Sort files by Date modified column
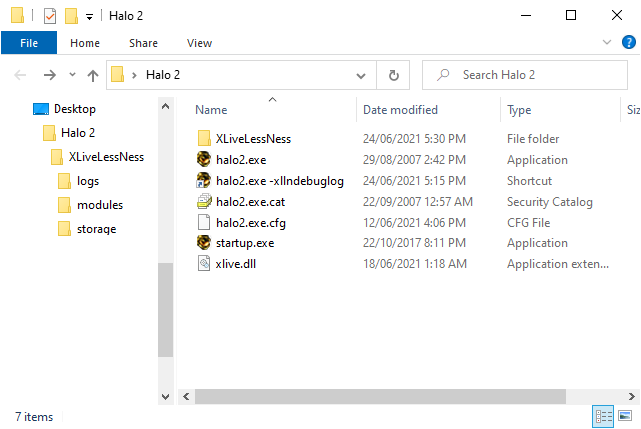This screenshot has height=429, width=641. [x=400, y=110]
